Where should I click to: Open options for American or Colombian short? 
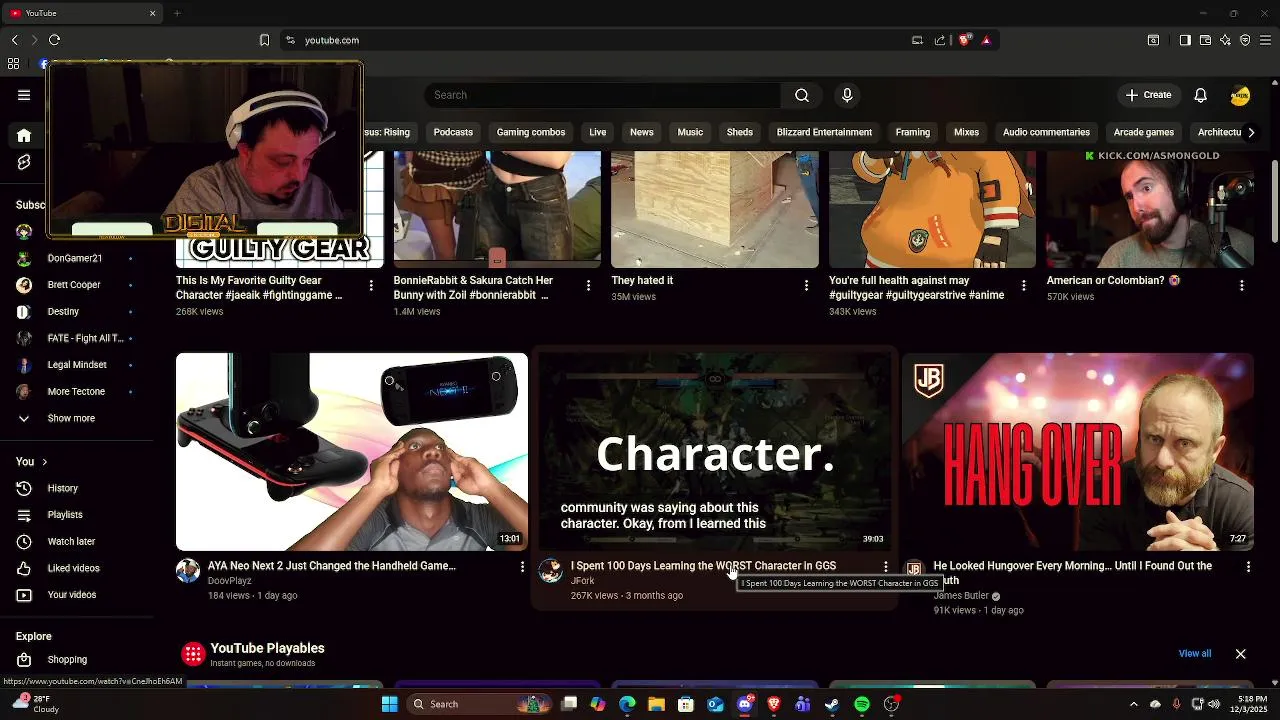tap(1241, 286)
